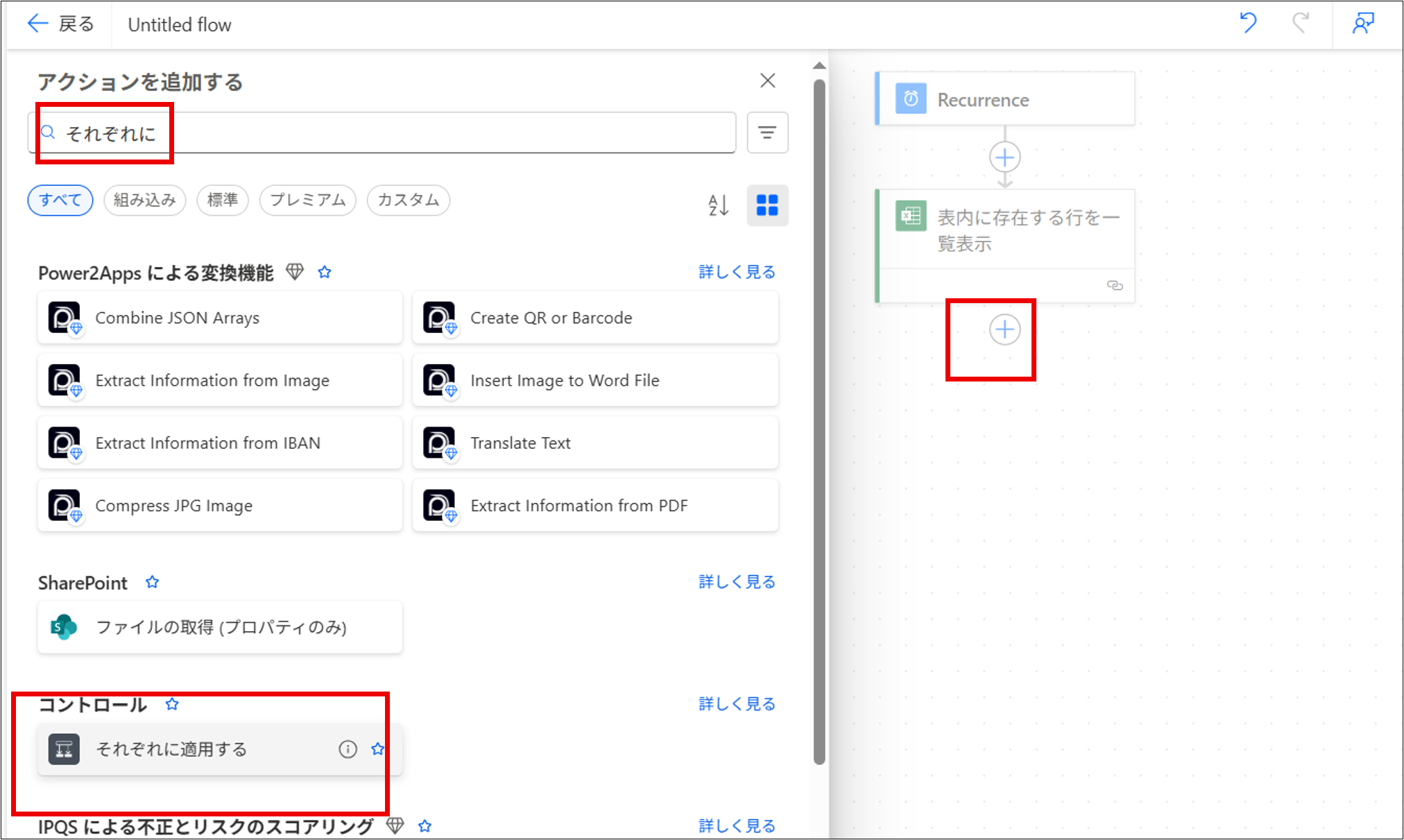Expand 詳しく見る for Power2Apps section
The height and width of the screenshot is (840, 1404).
tap(737, 272)
